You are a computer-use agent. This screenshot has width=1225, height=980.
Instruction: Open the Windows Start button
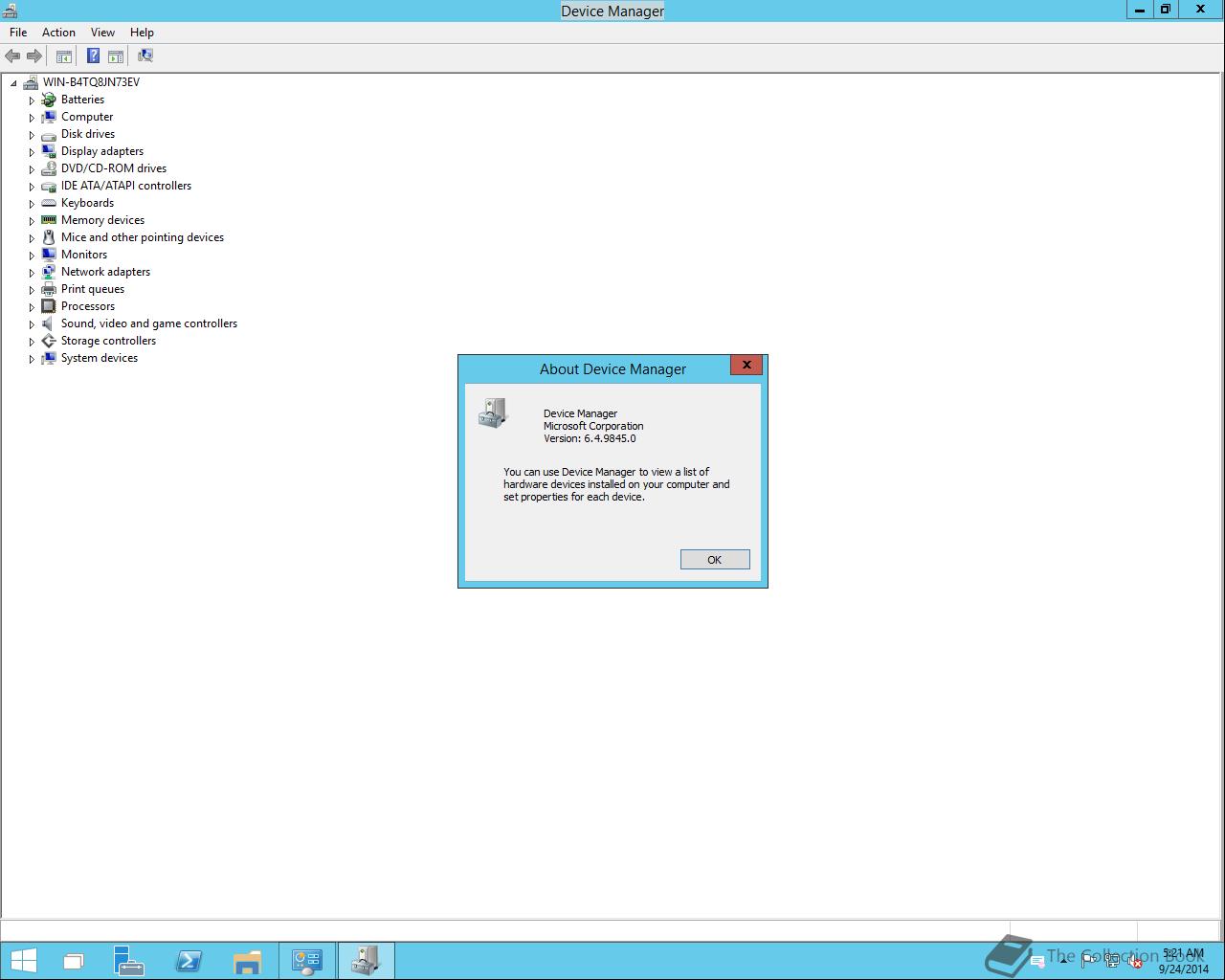tap(24, 961)
